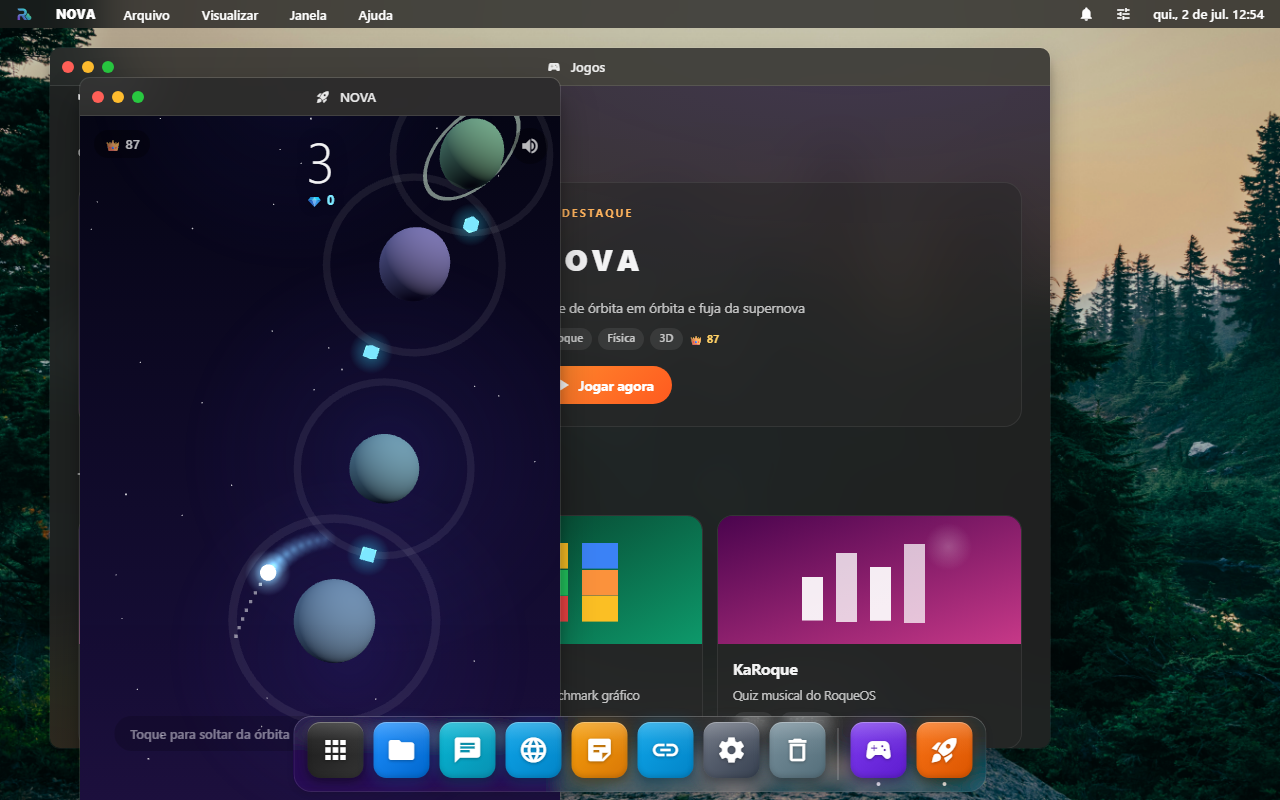Open the Janela menu
Viewport: 1280px width, 800px height.
pos(308,15)
